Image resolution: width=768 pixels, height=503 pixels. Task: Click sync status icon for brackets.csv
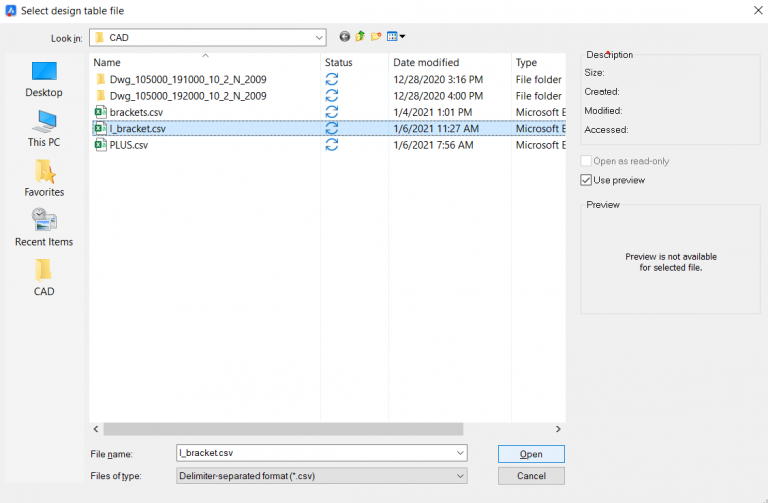point(332,112)
